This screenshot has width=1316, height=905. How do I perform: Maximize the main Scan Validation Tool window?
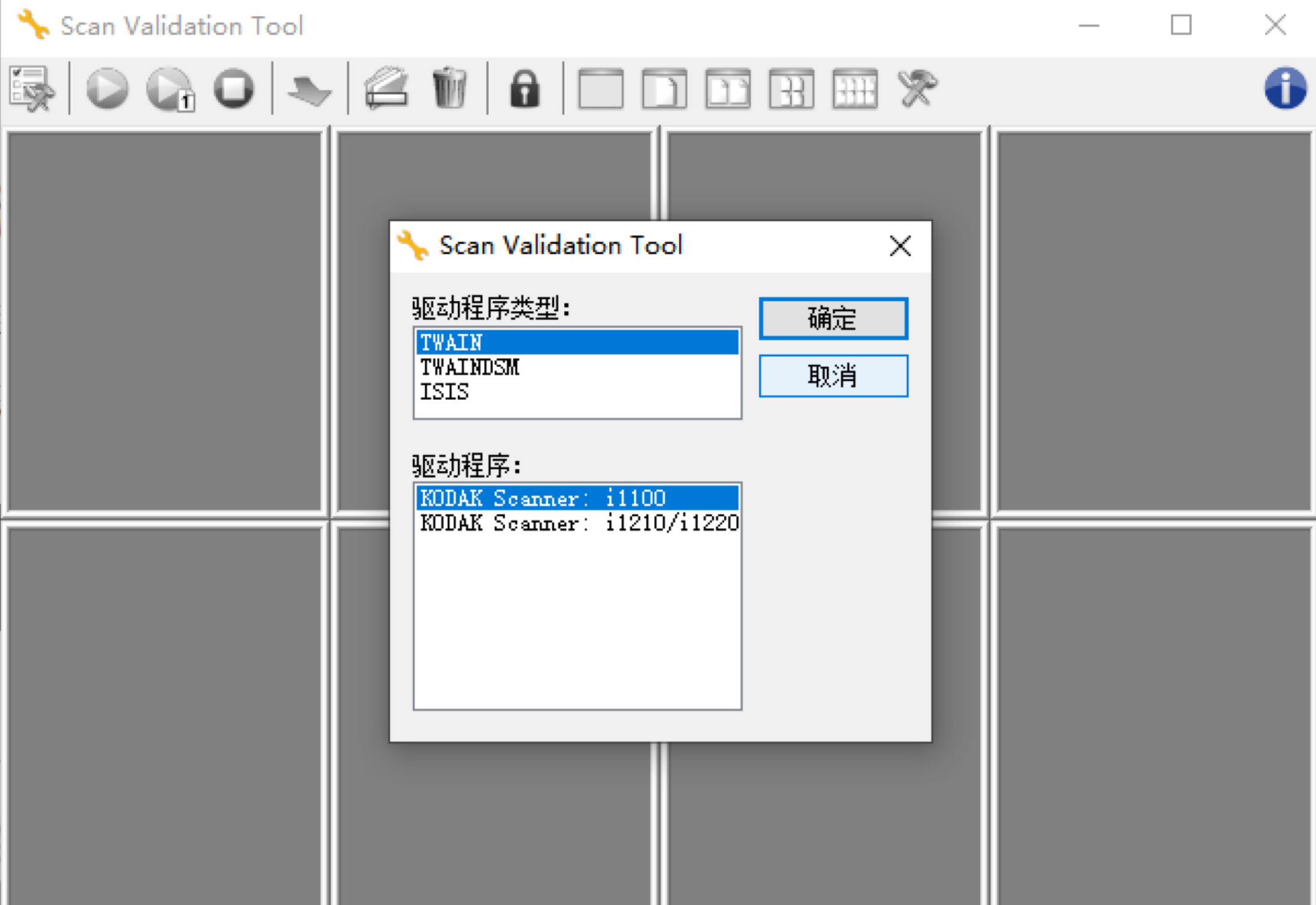(1181, 25)
